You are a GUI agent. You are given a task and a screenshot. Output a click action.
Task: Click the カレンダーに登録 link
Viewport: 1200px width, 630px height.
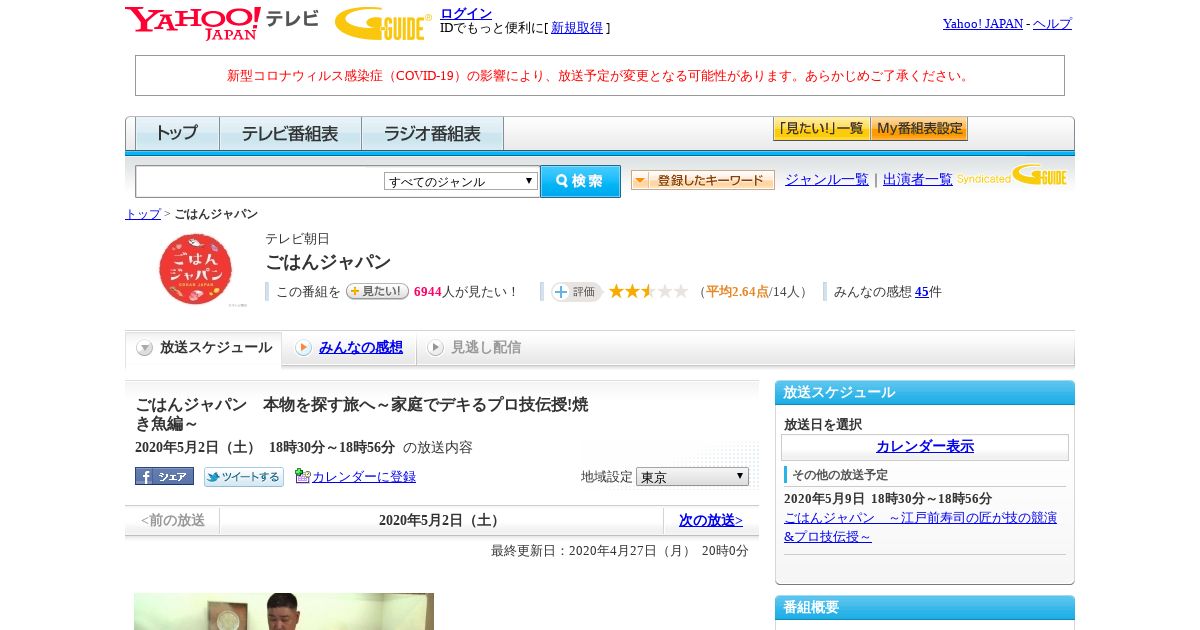(364, 477)
